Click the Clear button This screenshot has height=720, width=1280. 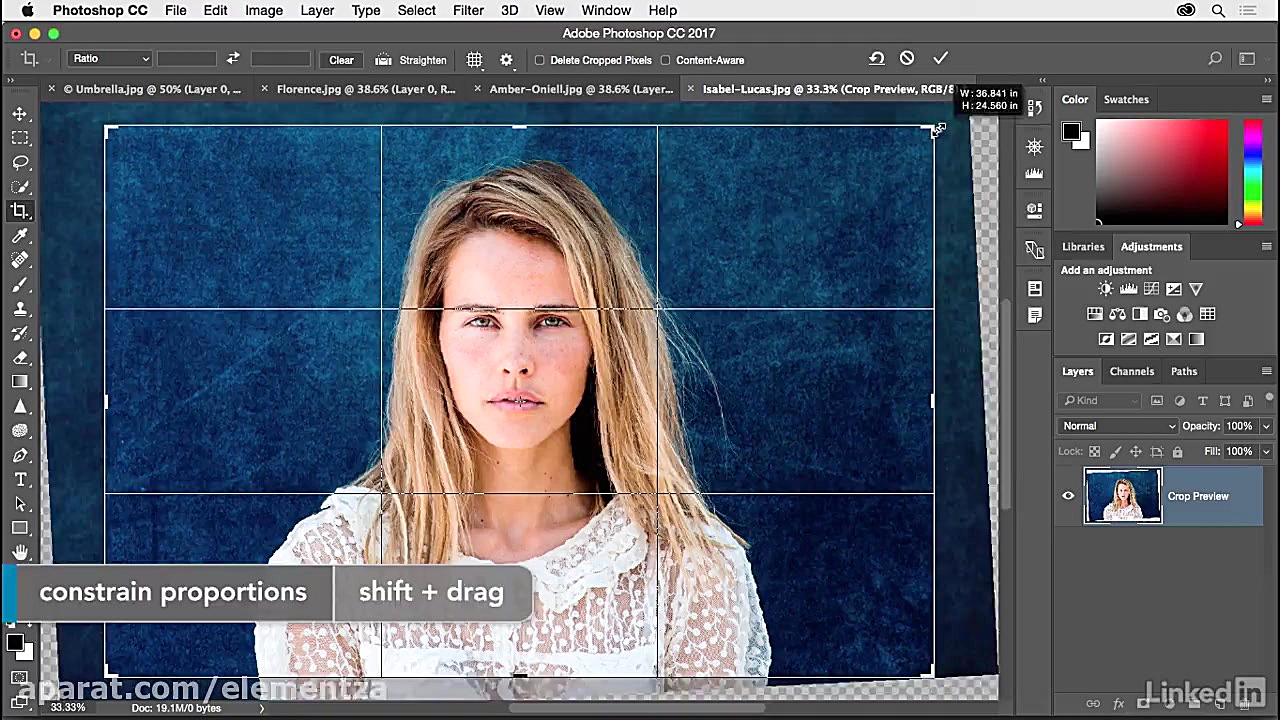(x=341, y=60)
